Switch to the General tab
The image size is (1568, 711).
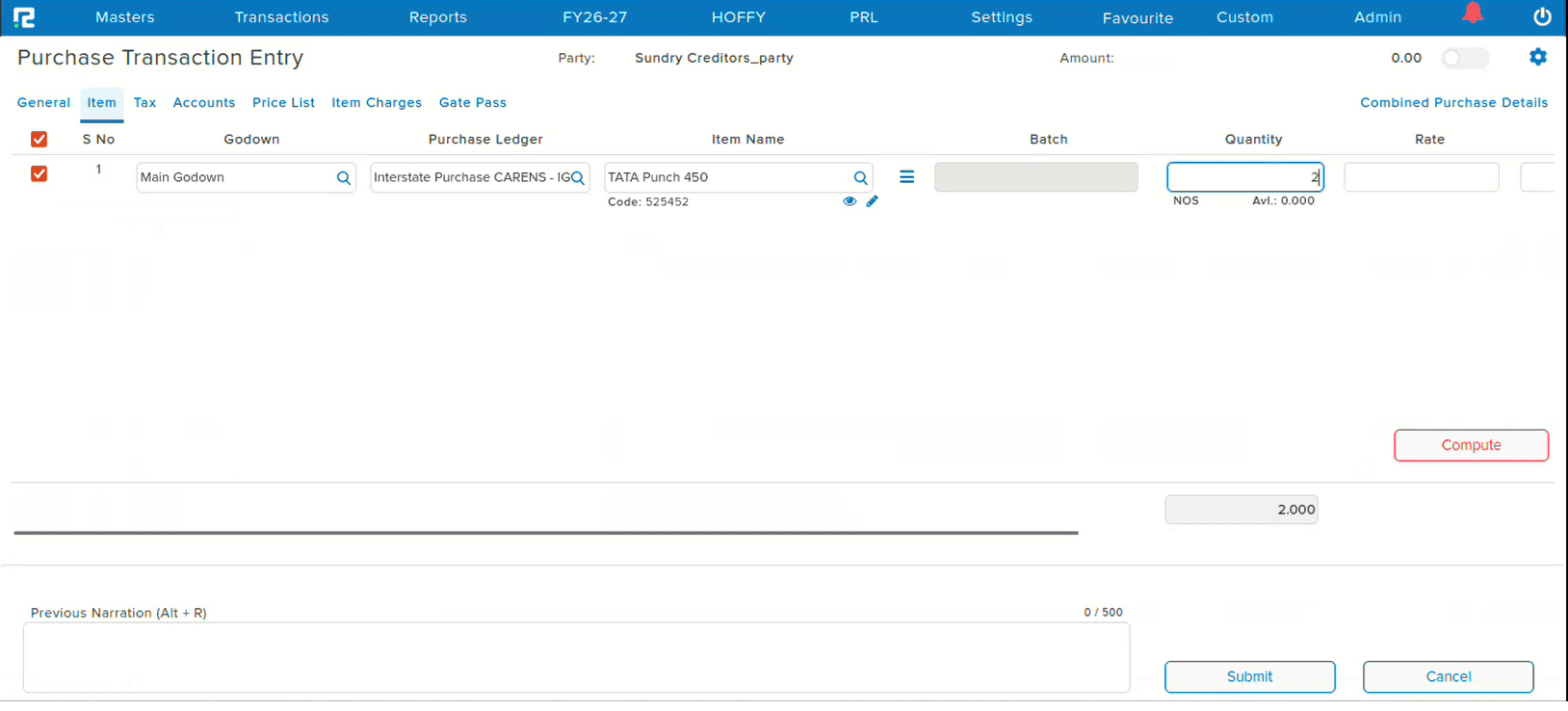coord(43,103)
